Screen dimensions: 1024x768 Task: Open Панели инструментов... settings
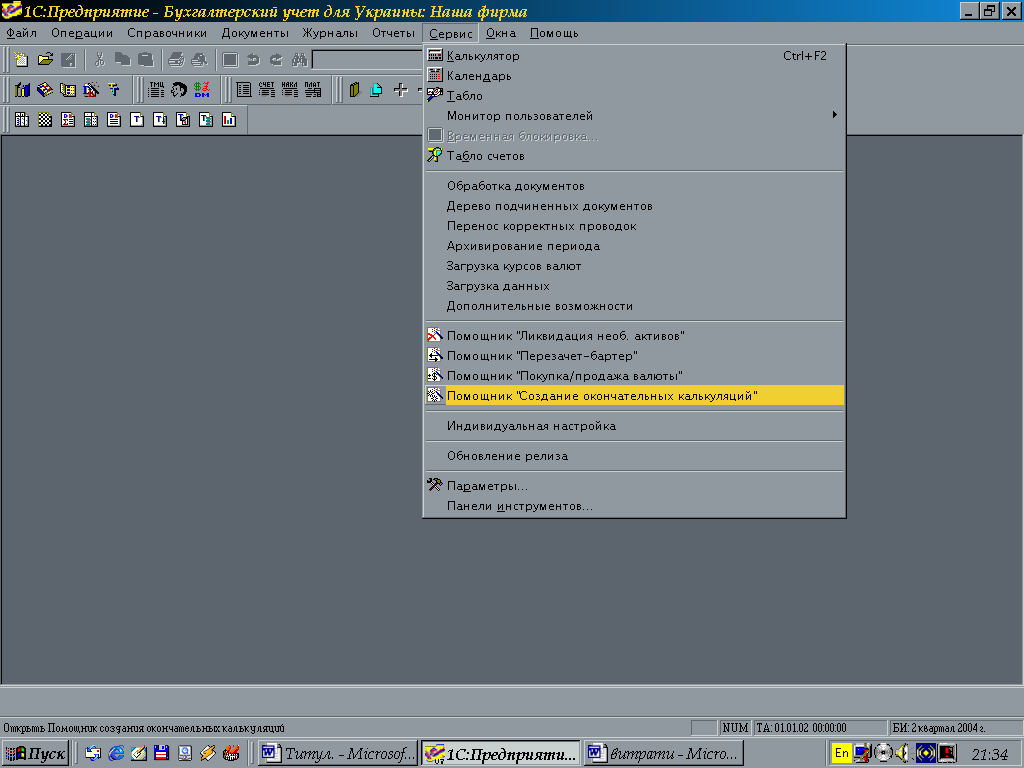[634, 506]
